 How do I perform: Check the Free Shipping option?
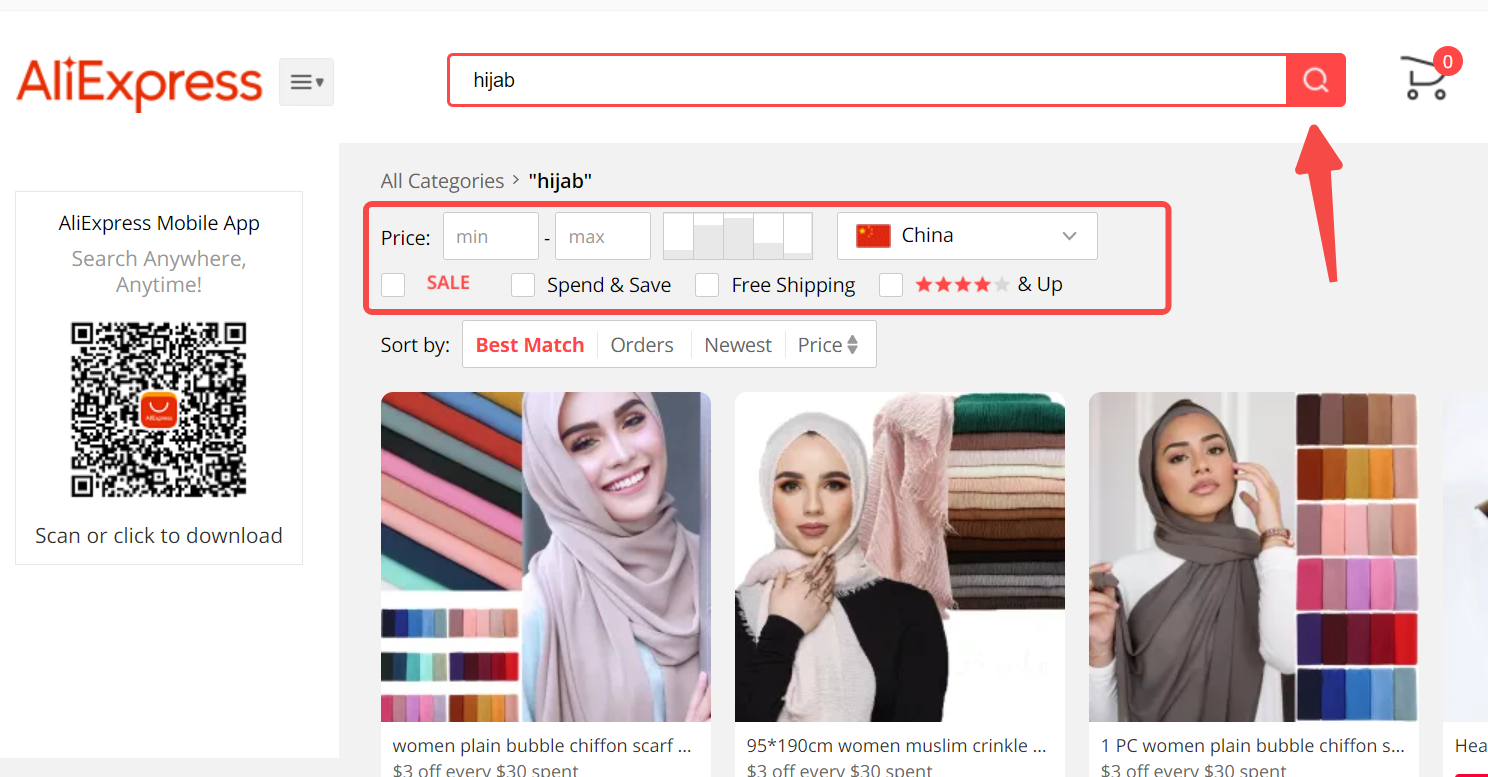click(707, 285)
